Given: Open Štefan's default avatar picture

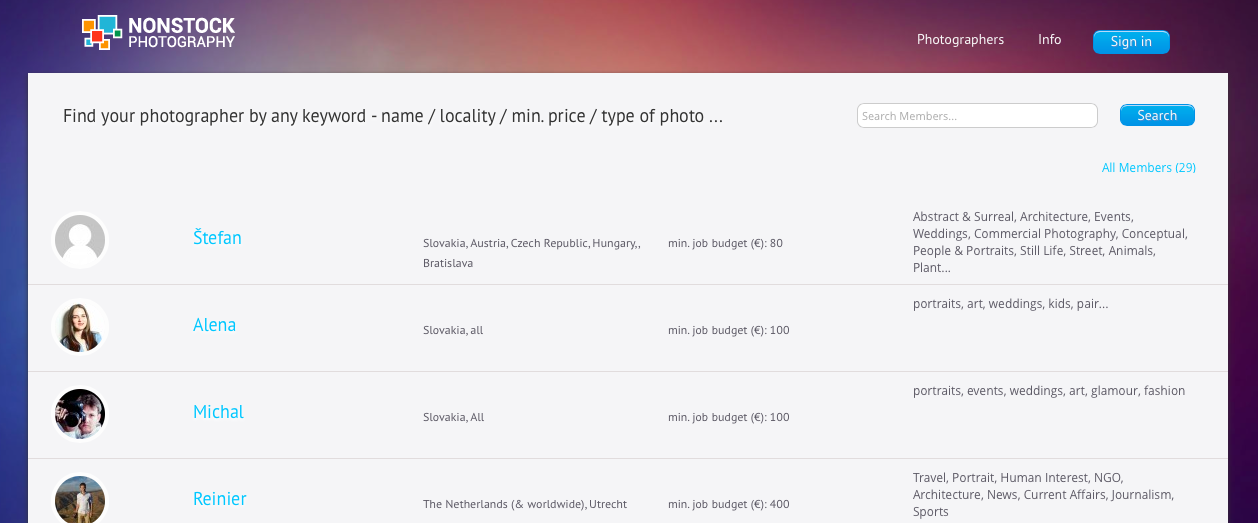Looking at the screenshot, I should [80, 240].
